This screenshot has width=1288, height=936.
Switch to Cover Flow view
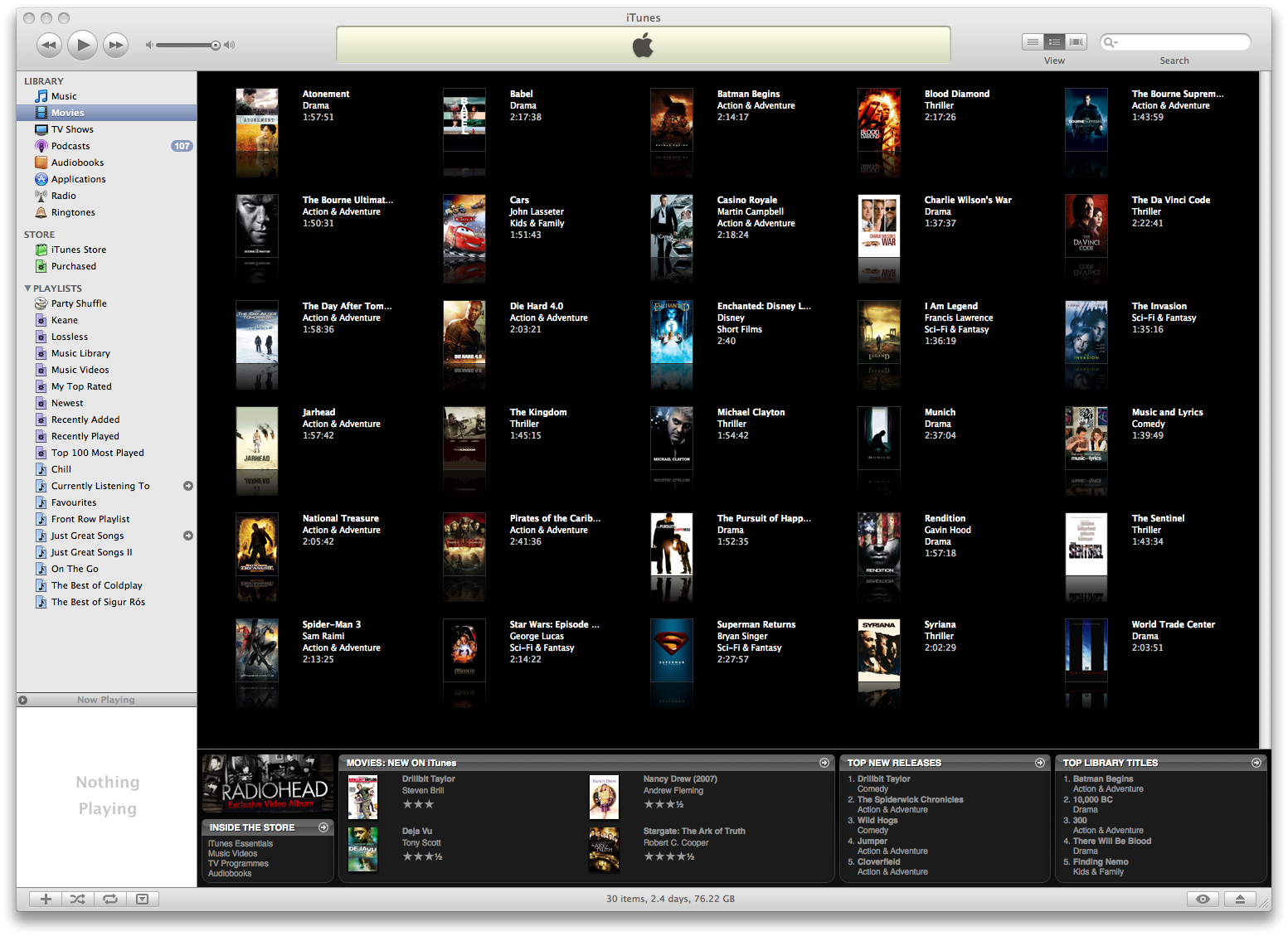coord(1077,41)
